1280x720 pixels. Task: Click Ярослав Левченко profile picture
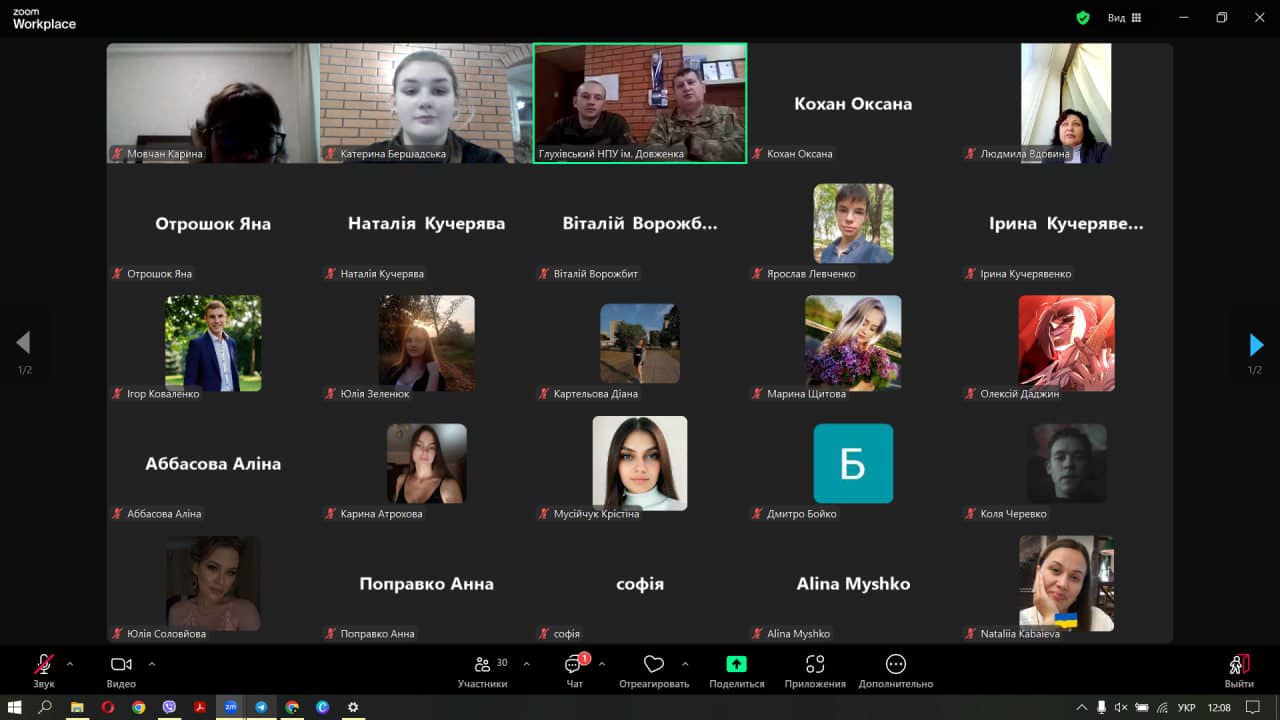[x=853, y=223]
